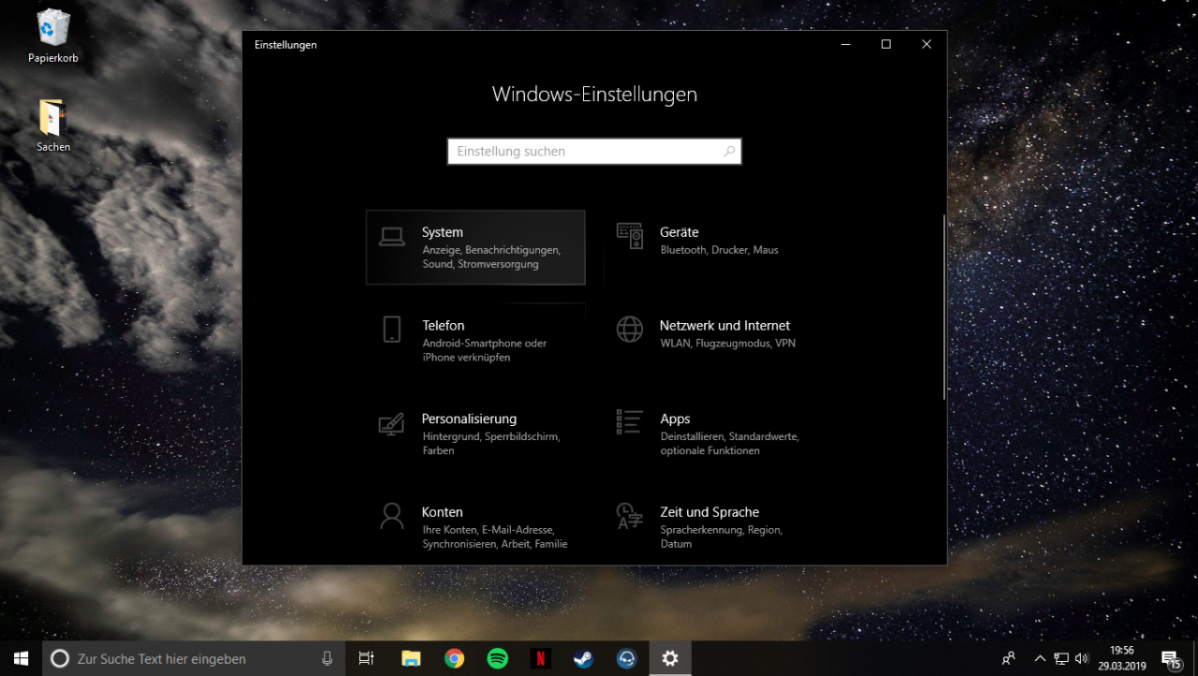The image size is (1198, 676).
Task: Click the blue headset app taskbar icon
Action: [x=627, y=658]
